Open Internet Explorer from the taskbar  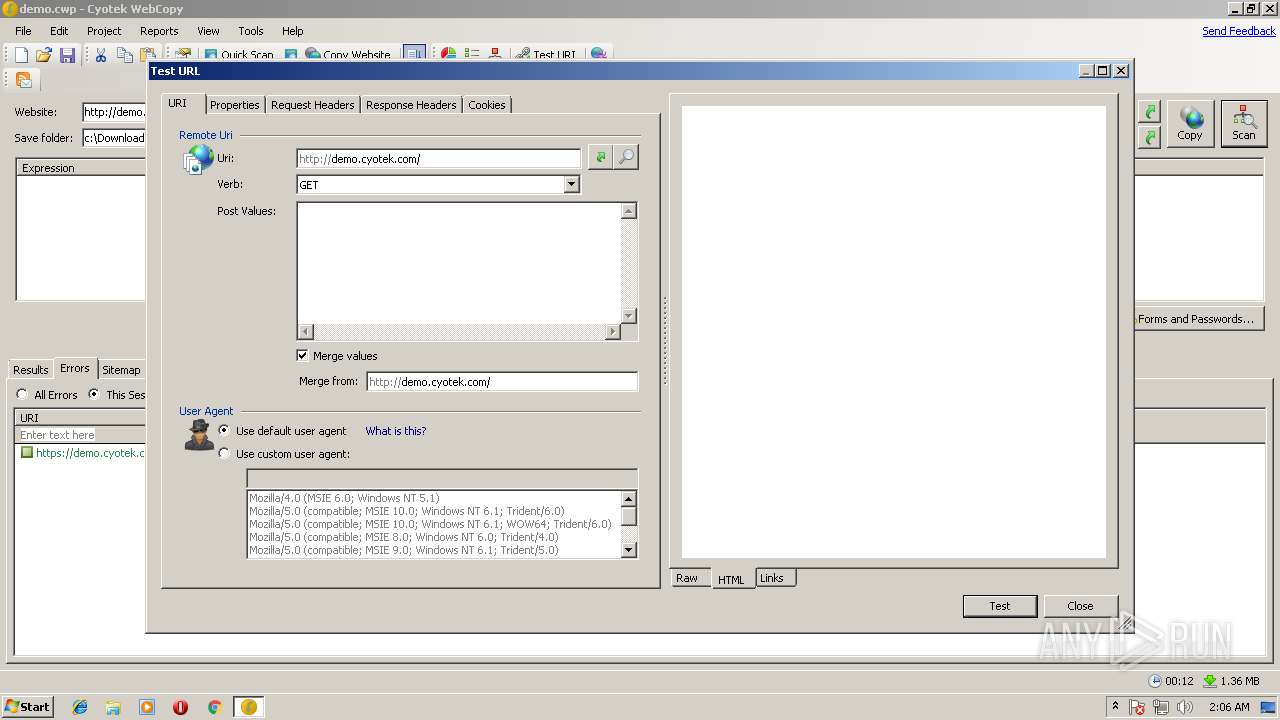[80, 707]
